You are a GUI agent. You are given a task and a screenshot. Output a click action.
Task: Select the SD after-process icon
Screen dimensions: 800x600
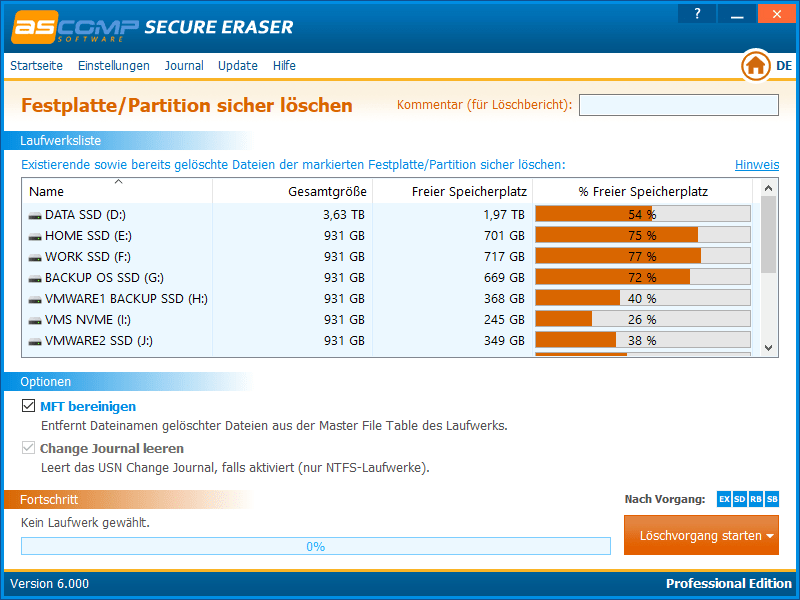point(740,499)
